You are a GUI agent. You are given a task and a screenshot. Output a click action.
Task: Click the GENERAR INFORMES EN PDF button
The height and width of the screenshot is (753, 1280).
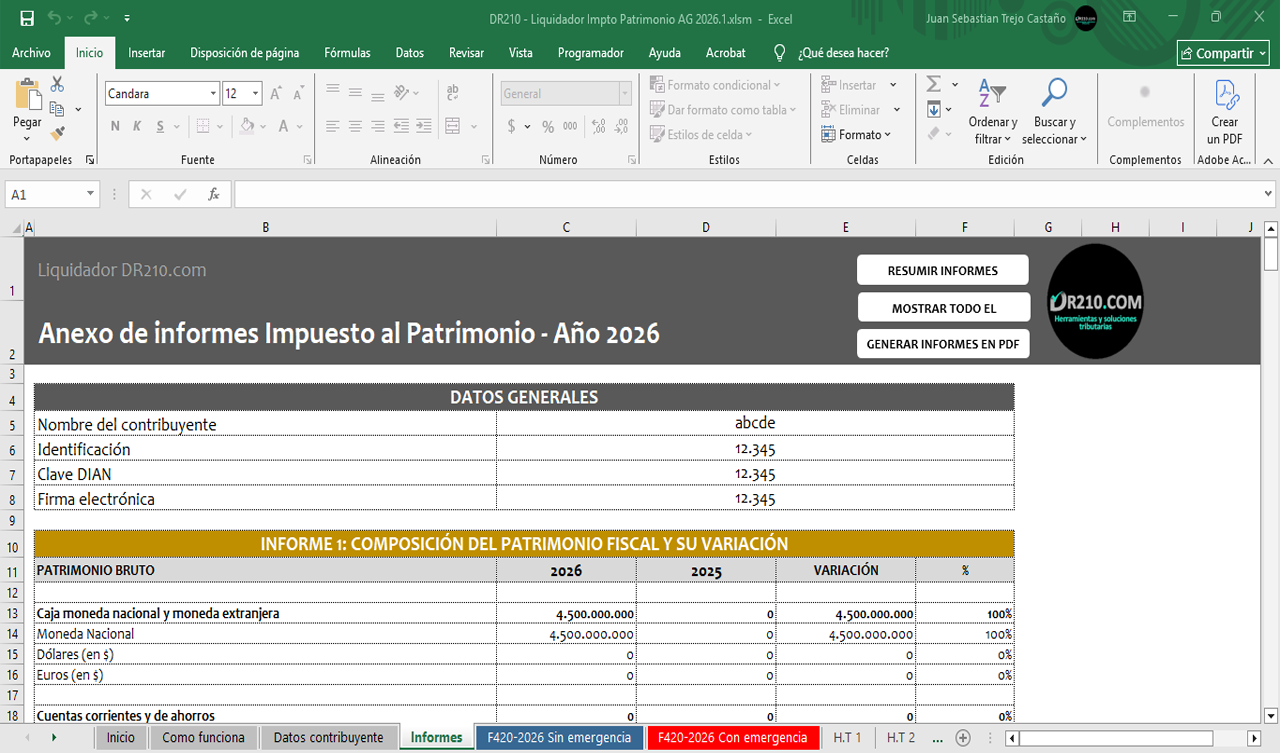tap(942, 344)
